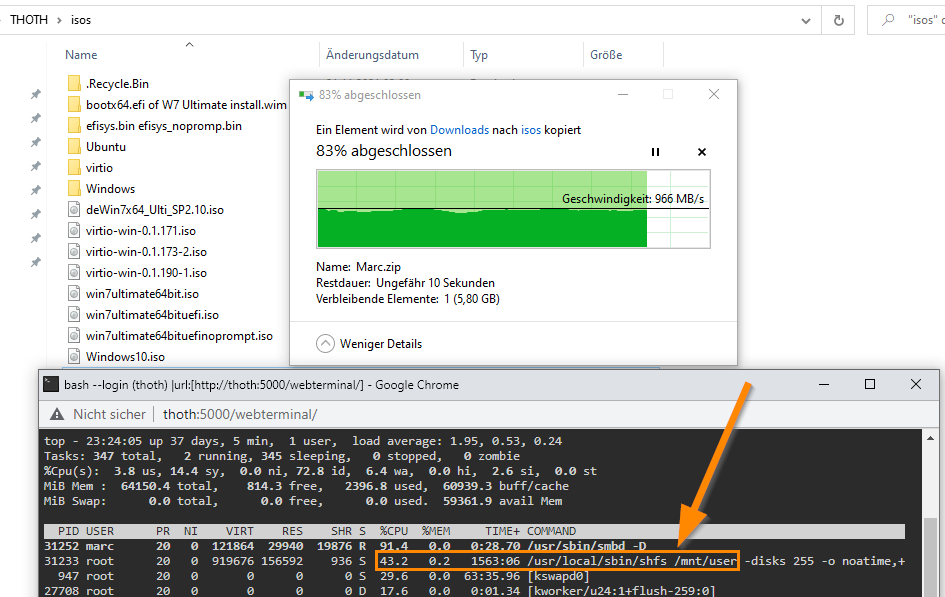Click the terminal scrollbar up arrow

931,438
